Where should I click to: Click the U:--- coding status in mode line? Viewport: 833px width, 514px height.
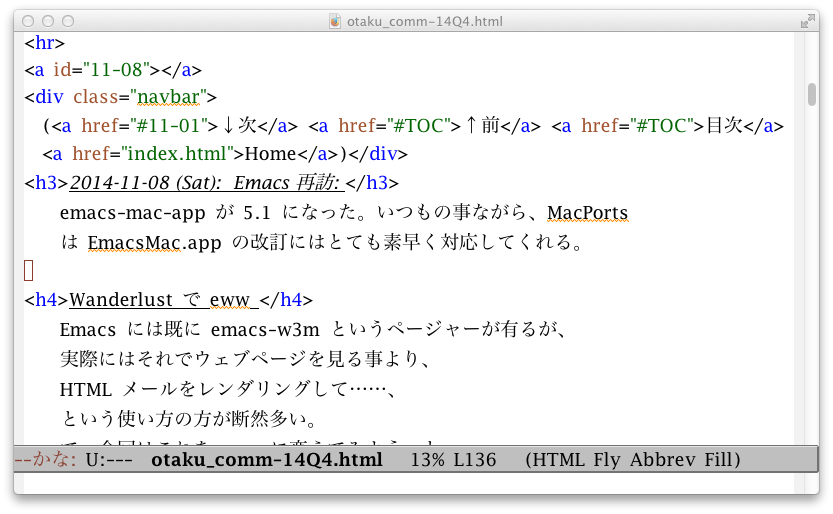point(109,459)
